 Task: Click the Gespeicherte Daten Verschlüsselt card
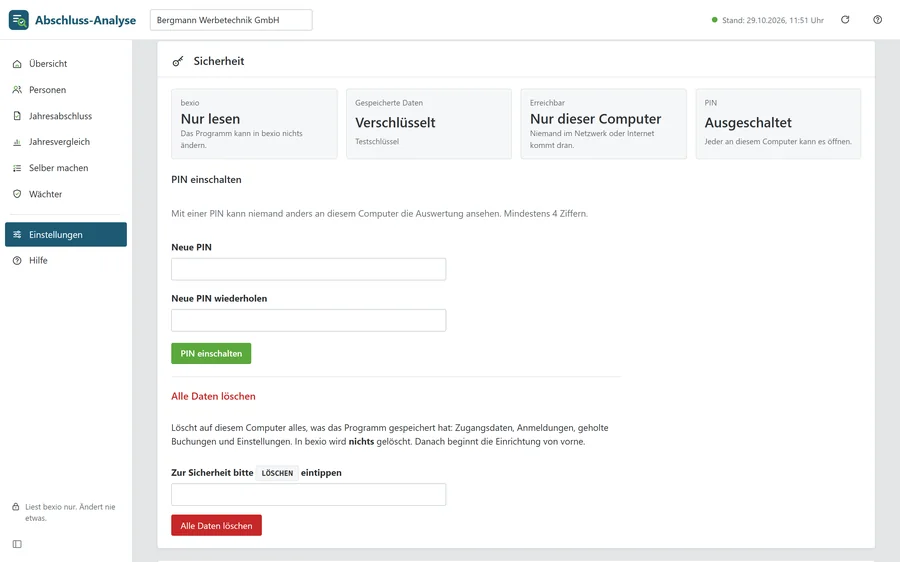(429, 123)
